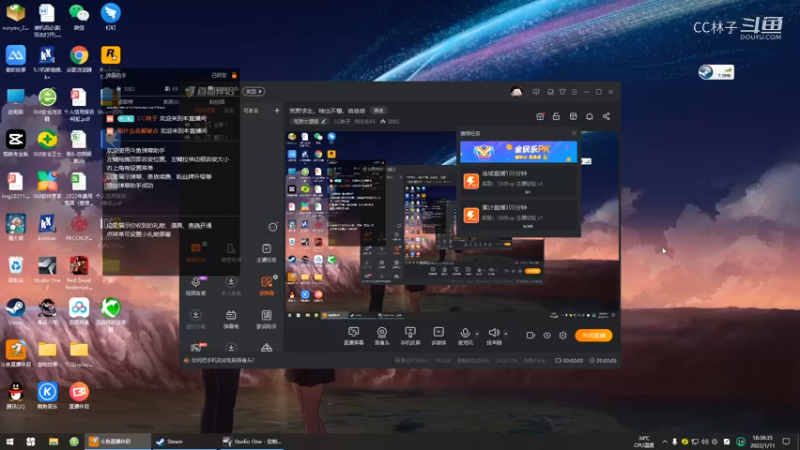Switch to Steam in the taskbar
This screenshot has height=450, width=800.
pyautogui.click(x=183, y=441)
